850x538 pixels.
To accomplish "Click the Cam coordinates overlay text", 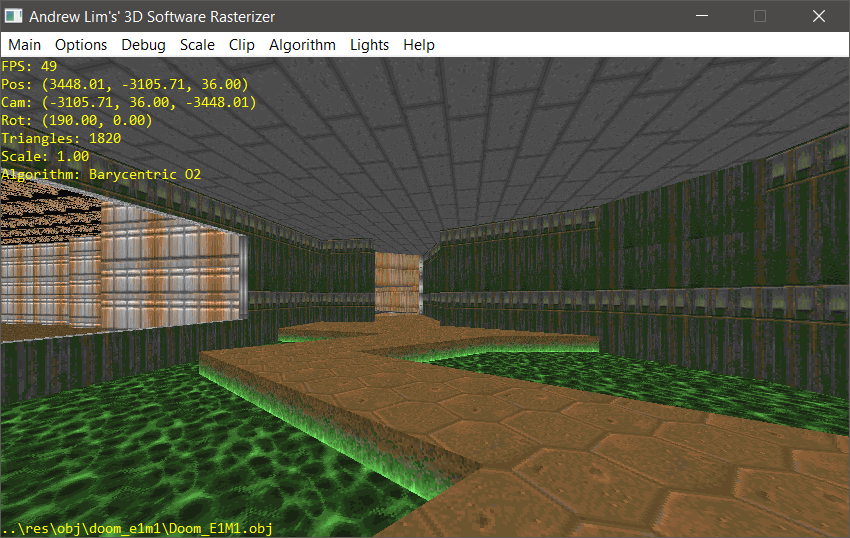I will [128, 103].
